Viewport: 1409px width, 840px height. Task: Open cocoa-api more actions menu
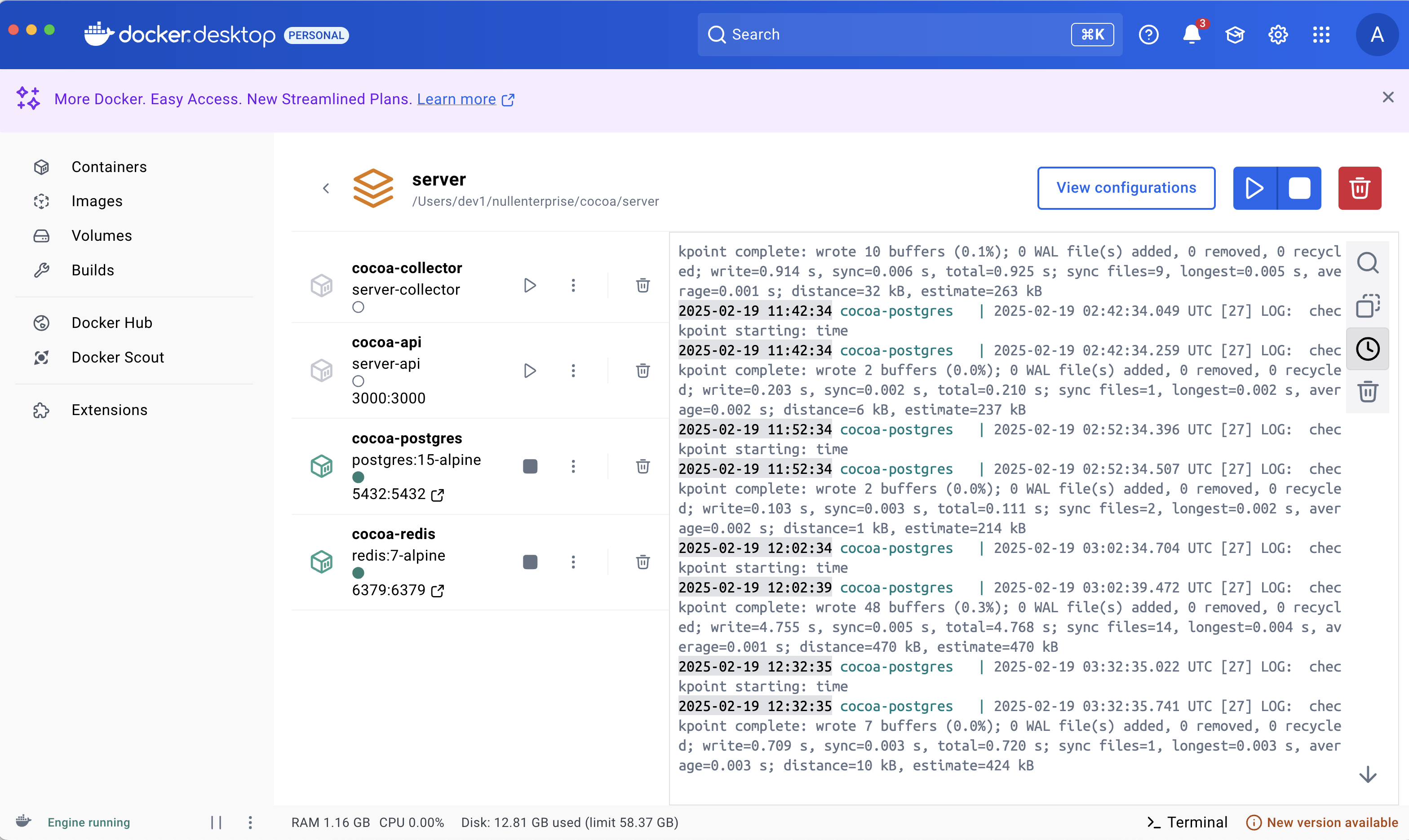point(573,371)
